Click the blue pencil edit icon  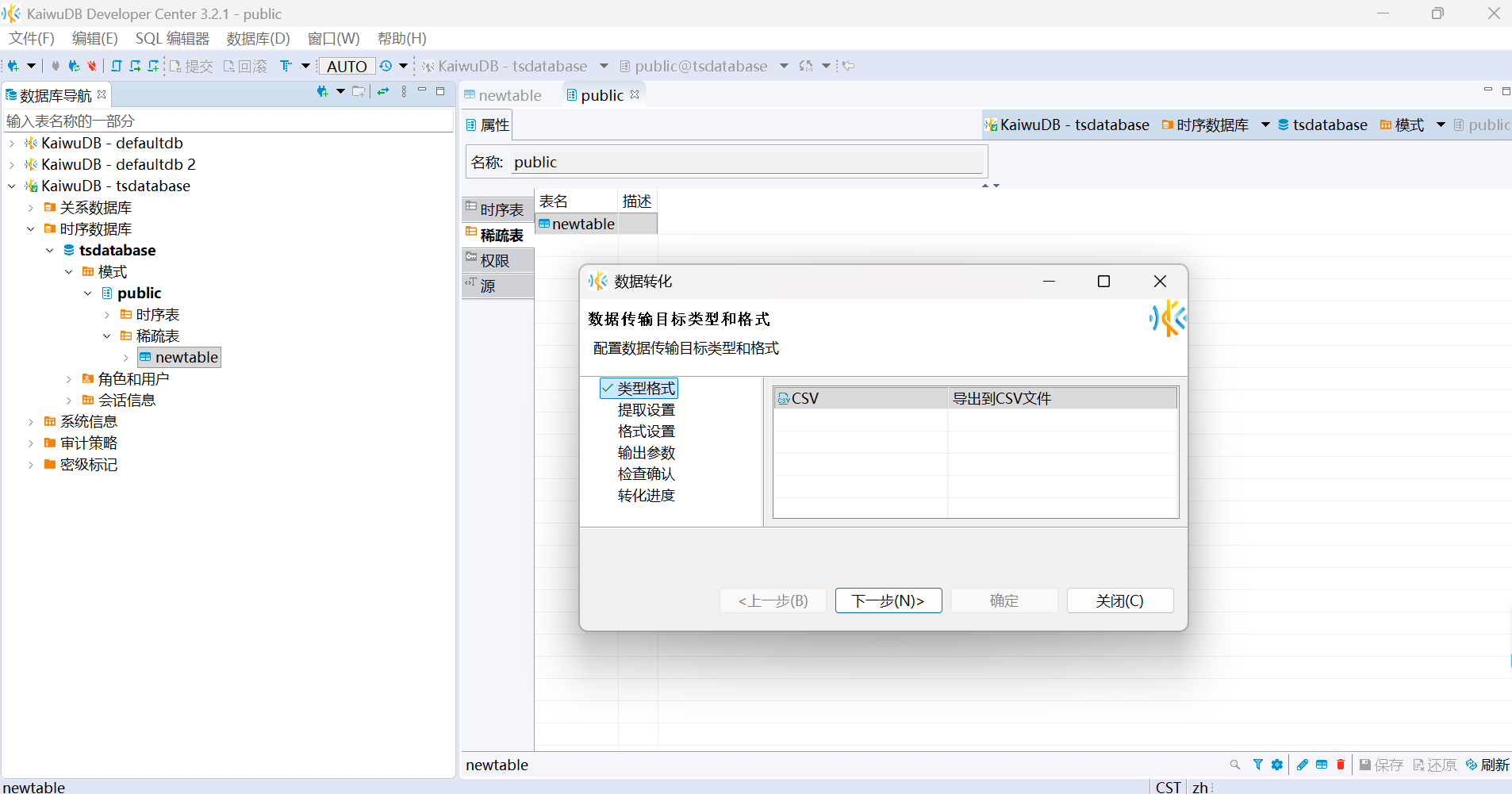tap(1303, 765)
